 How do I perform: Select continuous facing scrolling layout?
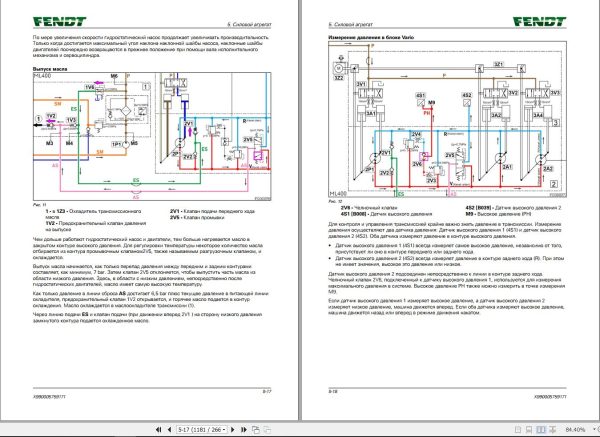pyautogui.click(x=552, y=430)
